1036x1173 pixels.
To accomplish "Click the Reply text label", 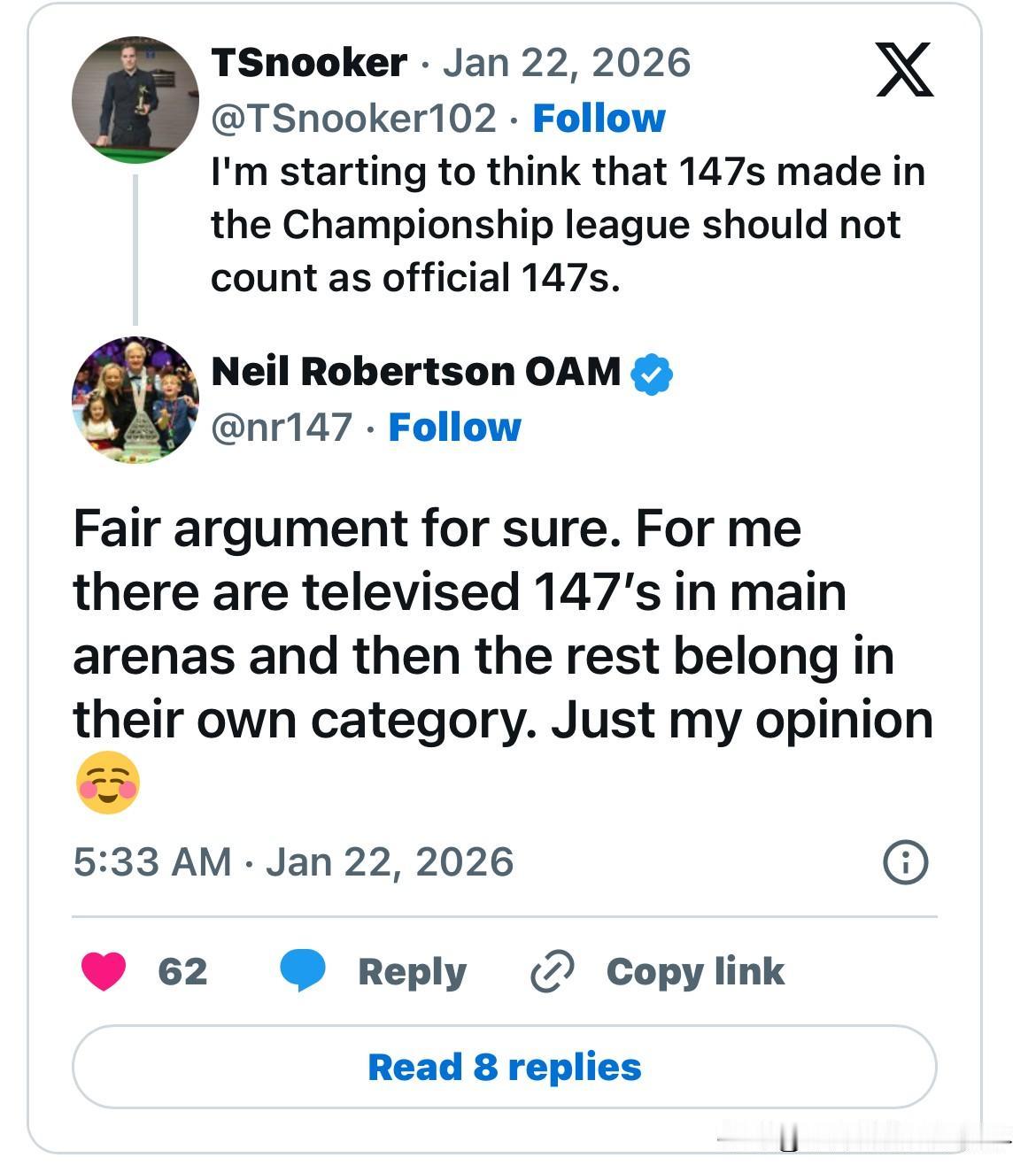I will pyautogui.click(x=412, y=971).
